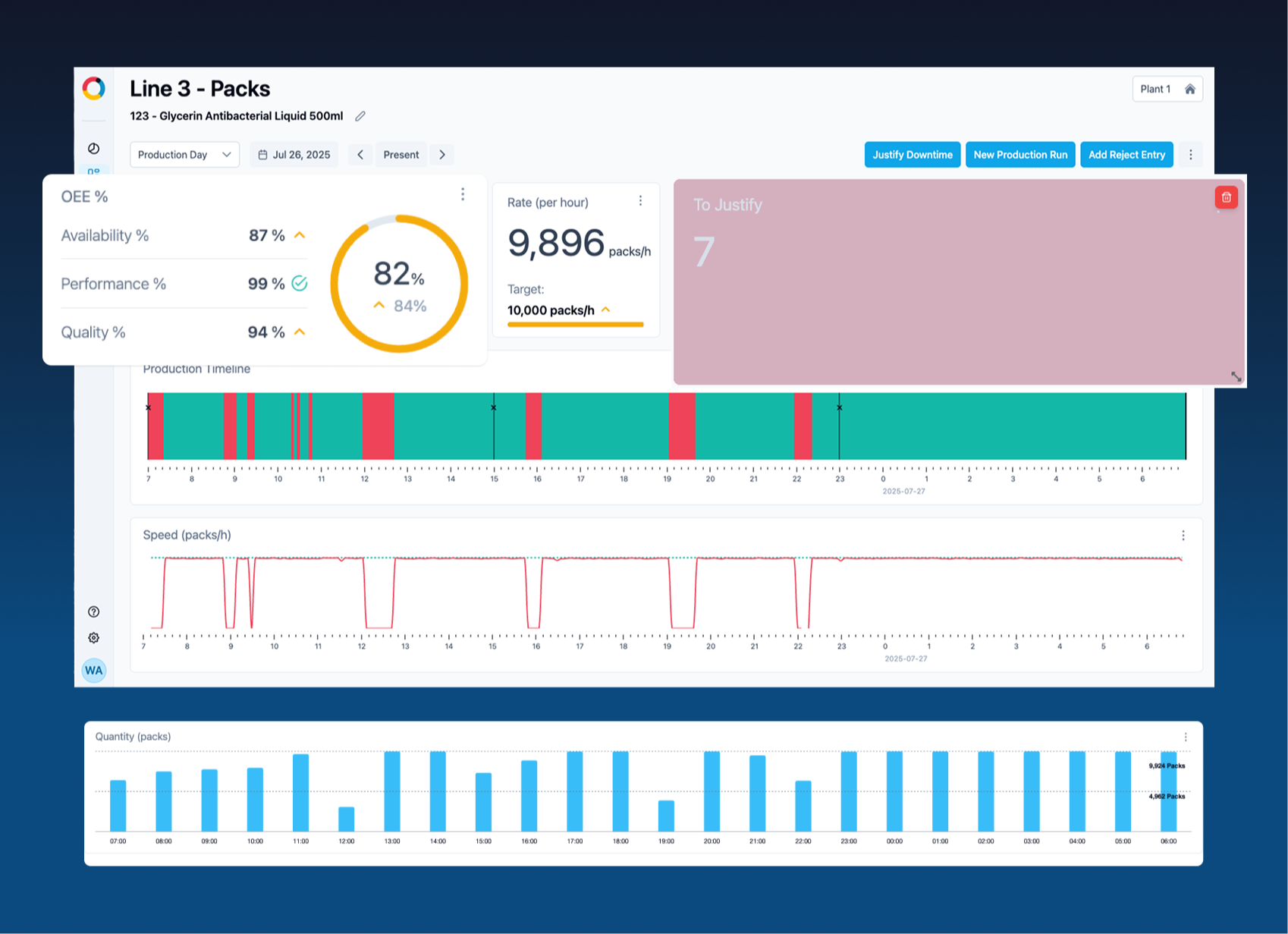Select the 22:00 quantity bar
The width and height of the screenshot is (1288, 934).
(x=803, y=807)
